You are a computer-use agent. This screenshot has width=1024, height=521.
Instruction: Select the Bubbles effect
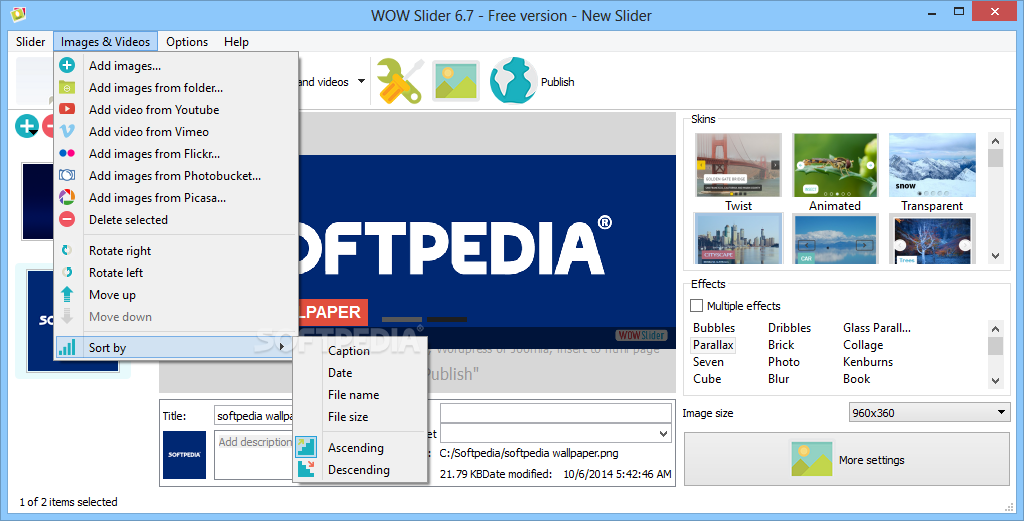[x=714, y=328]
